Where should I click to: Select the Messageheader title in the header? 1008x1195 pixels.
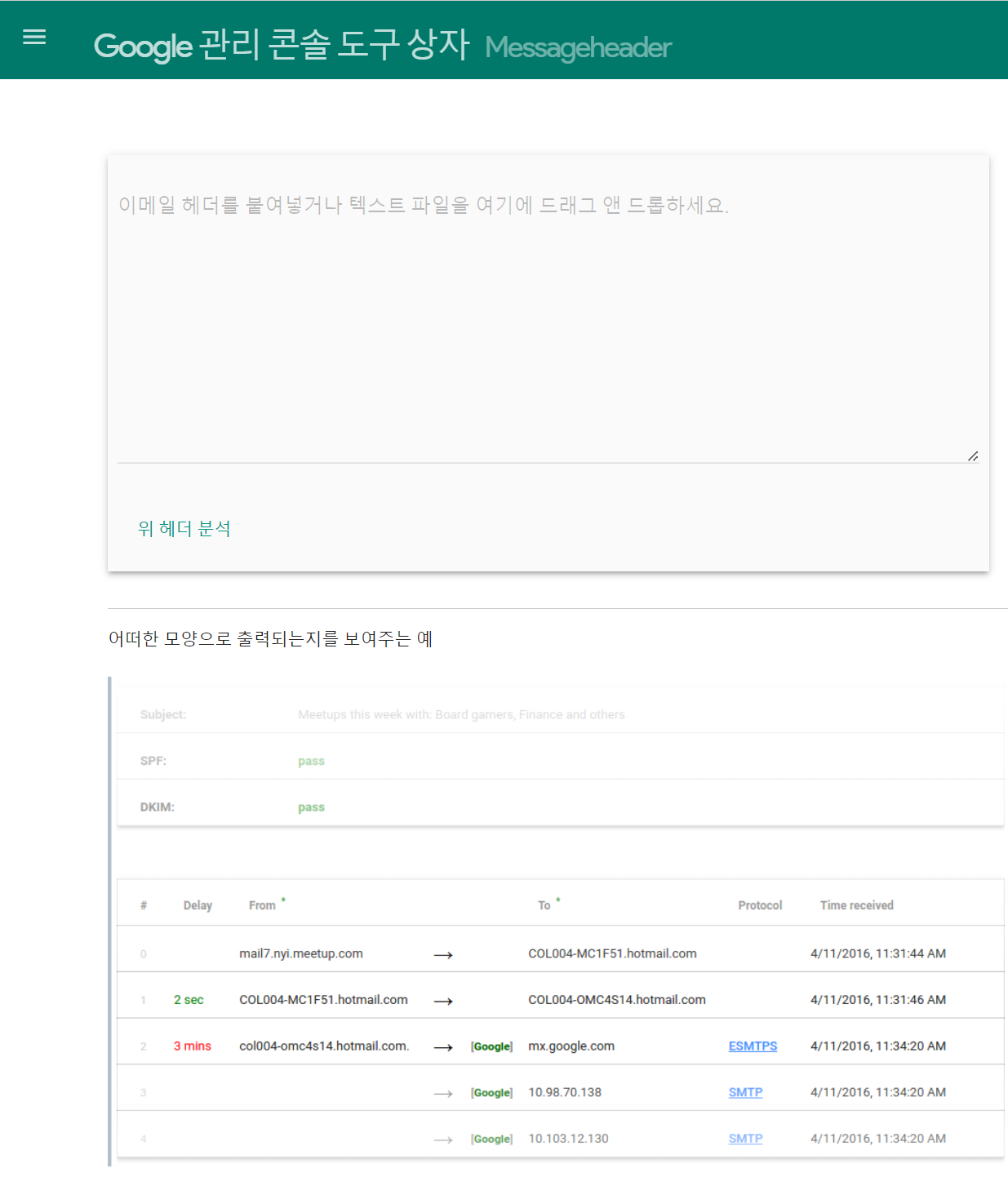[x=578, y=48]
